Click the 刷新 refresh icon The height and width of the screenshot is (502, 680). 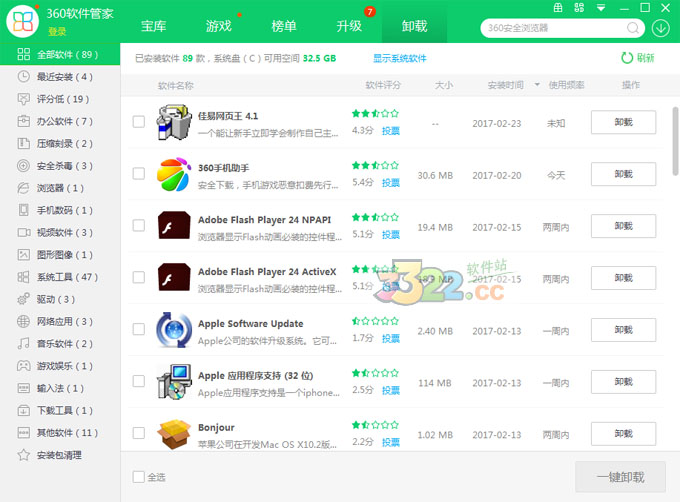point(627,58)
